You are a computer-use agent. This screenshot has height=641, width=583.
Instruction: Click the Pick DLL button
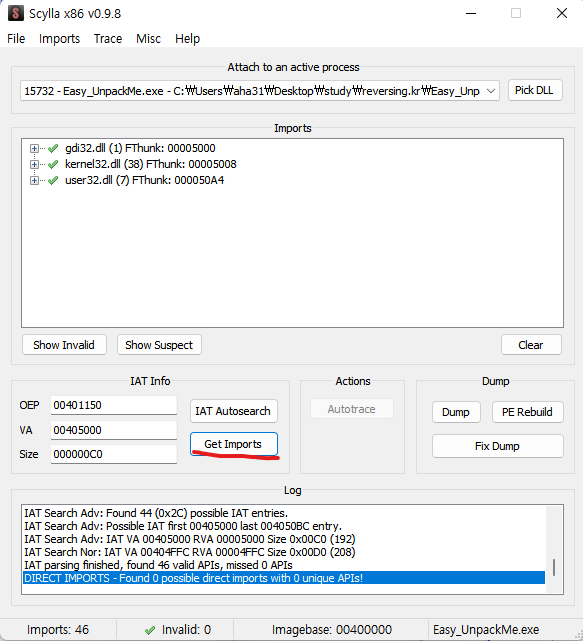point(535,90)
